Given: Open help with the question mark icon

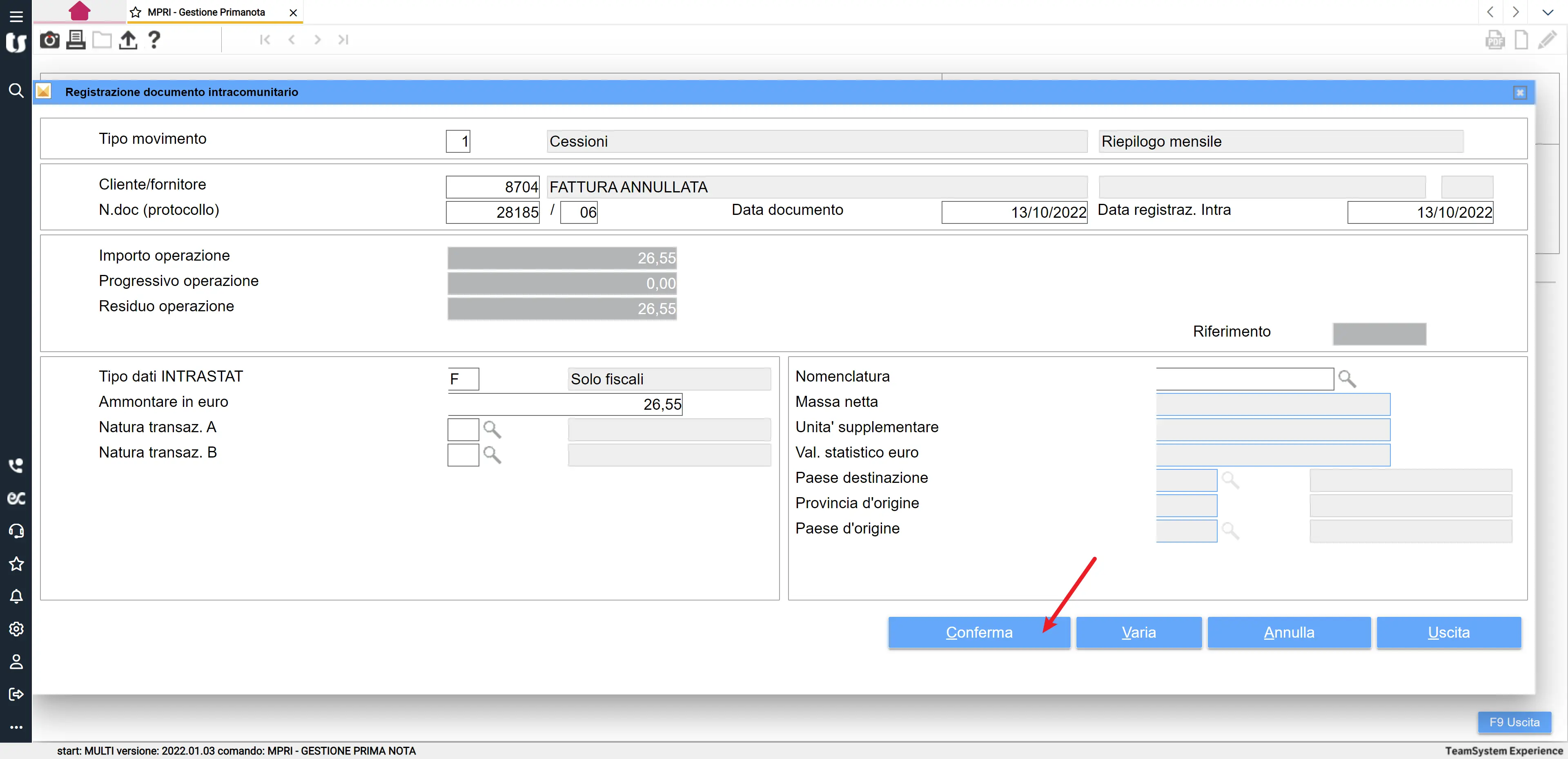Looking at the screenshot, I should pyautogui.click(x=155, y=40).
